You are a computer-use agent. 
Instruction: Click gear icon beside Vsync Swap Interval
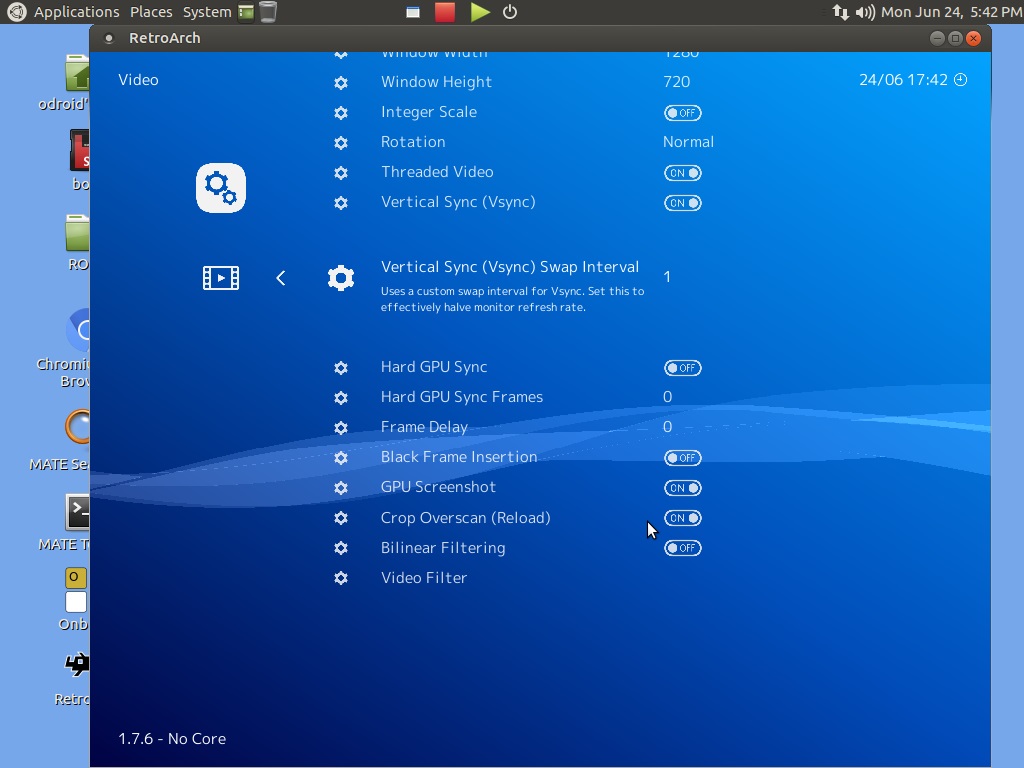pos(341,278)
